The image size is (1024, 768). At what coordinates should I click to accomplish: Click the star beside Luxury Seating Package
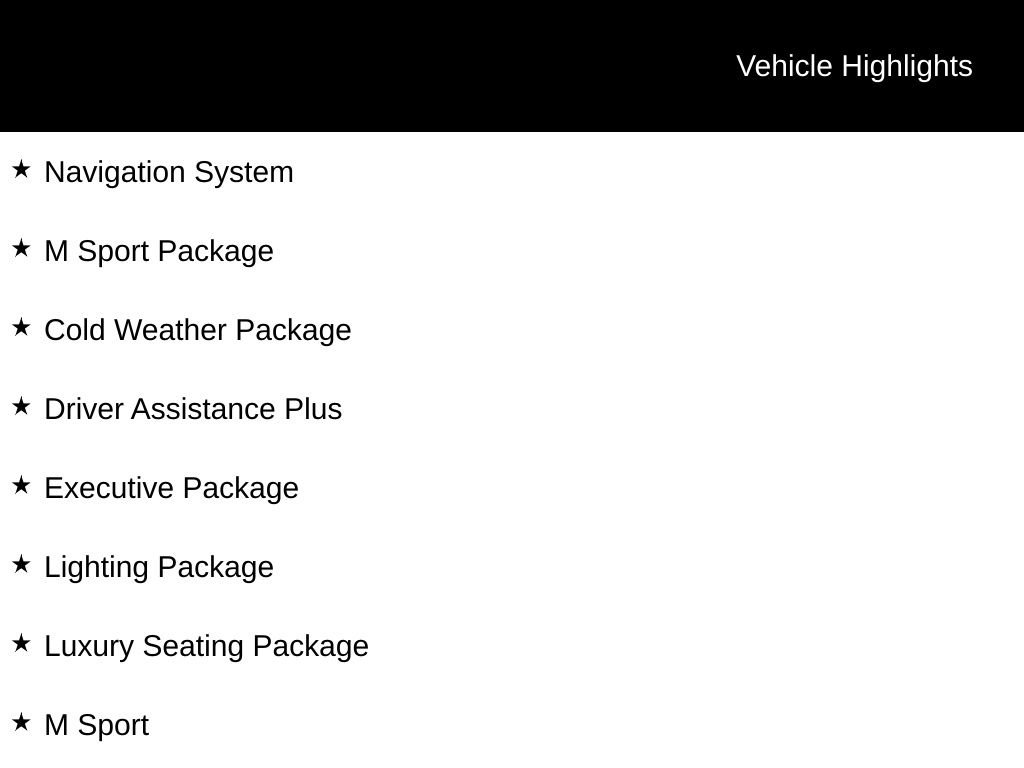pos(21,644)
